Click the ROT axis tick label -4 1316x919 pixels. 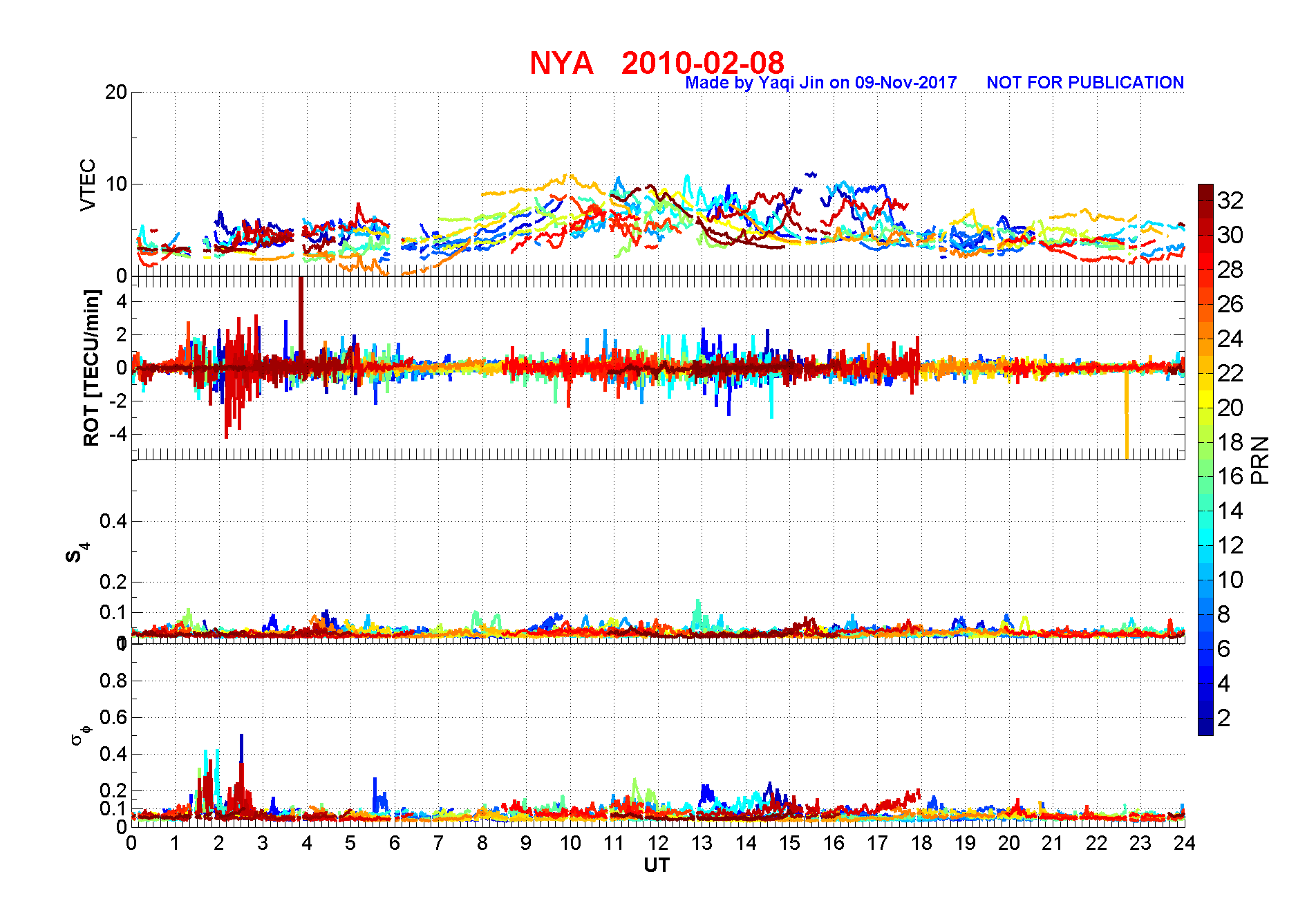pyautogui.click(x=119, y=435)
